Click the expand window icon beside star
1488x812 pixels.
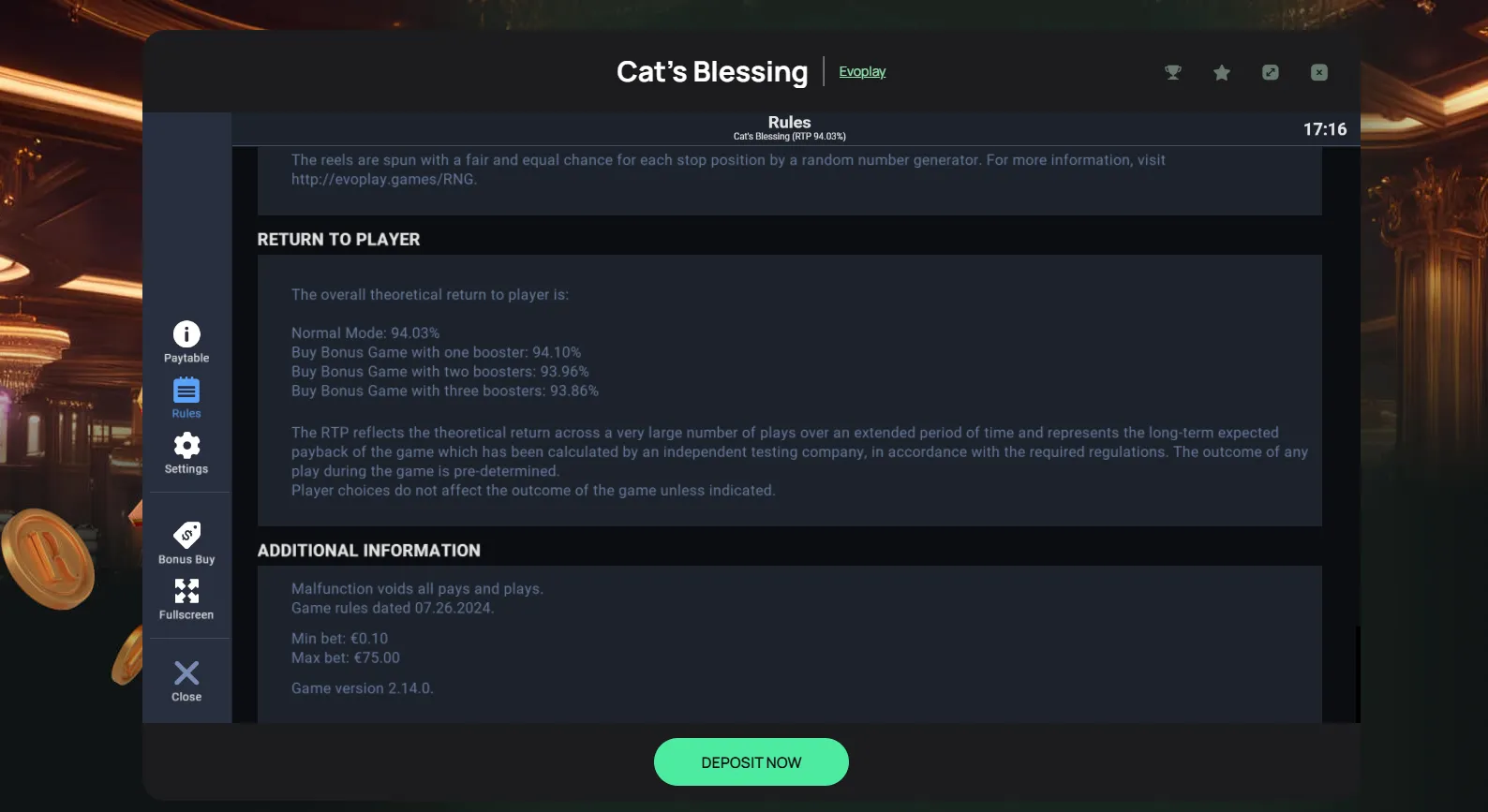1271,72
